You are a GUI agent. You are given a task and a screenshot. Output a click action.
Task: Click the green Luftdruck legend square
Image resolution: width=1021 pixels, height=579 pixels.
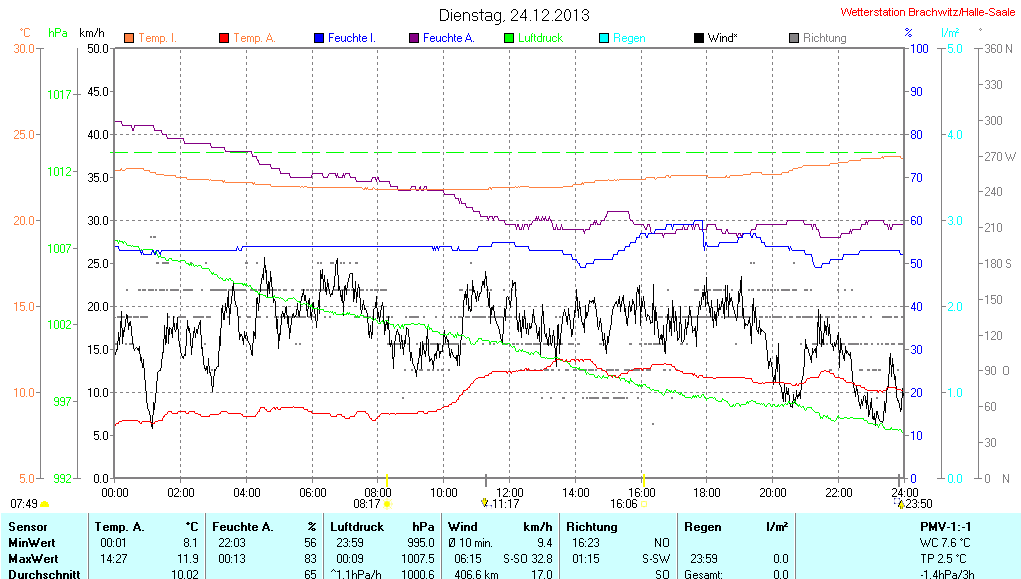(509, 38)
